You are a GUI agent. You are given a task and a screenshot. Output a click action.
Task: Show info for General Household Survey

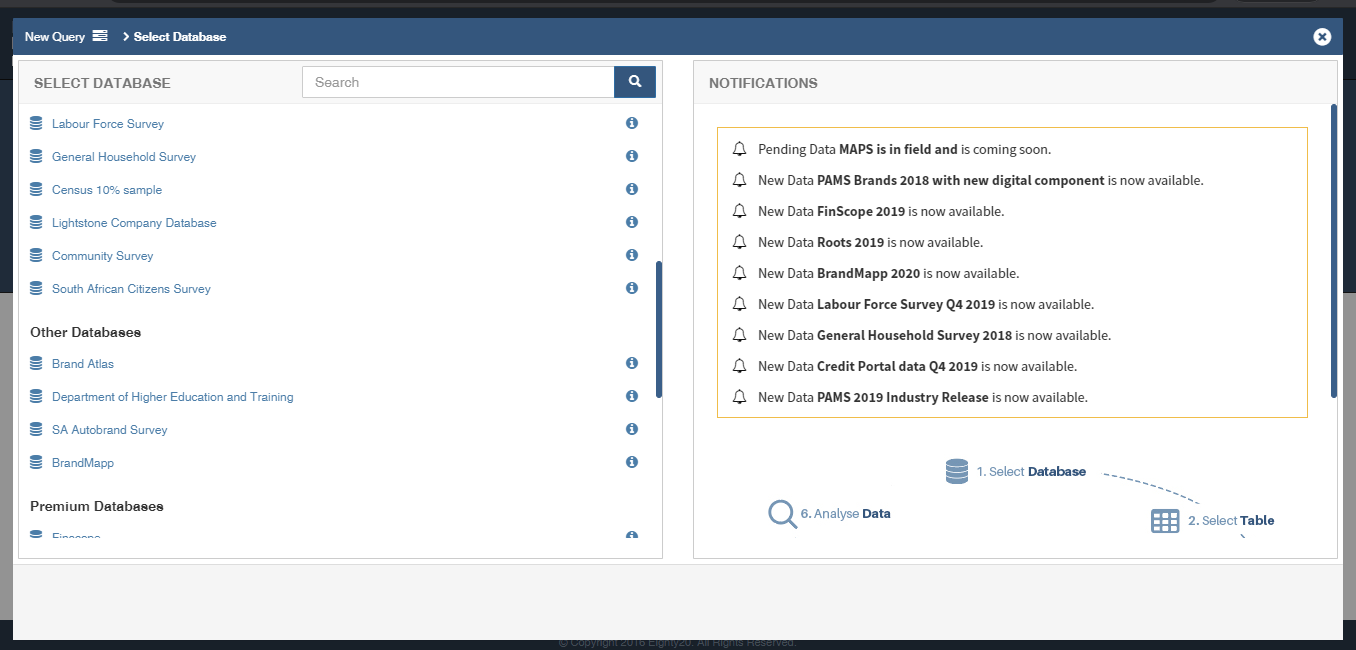632,156
